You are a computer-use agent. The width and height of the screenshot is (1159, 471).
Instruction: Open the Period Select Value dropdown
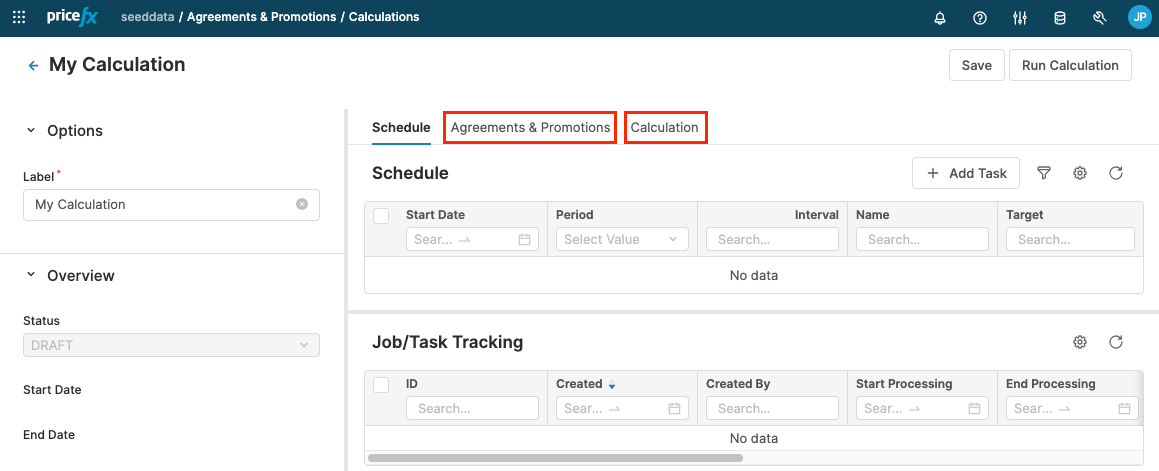pos(620,239)
